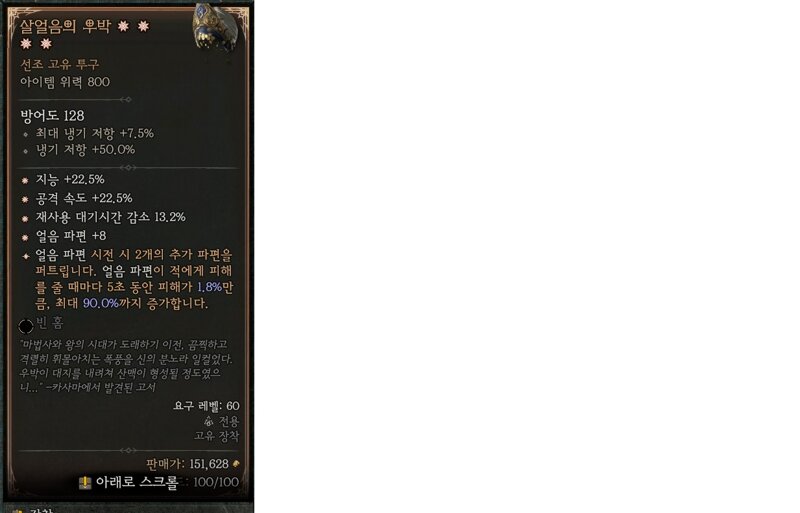Click the bullet star beside 지능 +22.5%

click(25, 180)
